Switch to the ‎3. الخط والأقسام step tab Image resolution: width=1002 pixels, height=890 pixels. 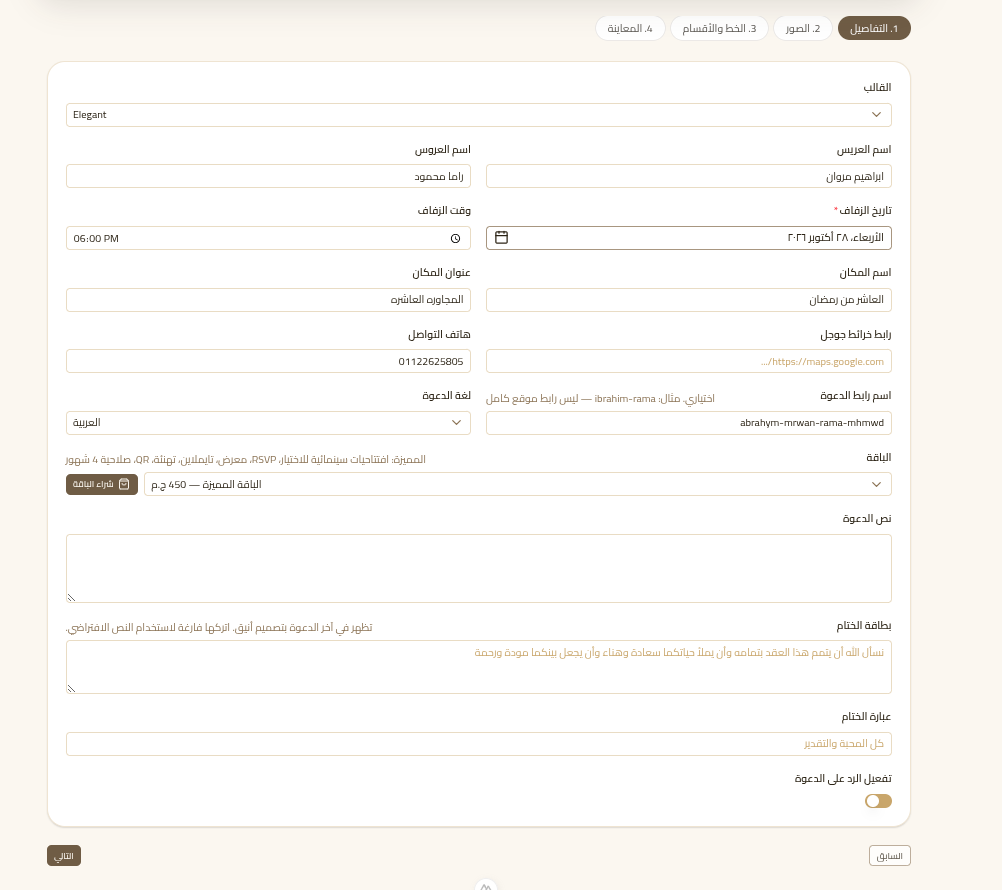click(x=719, y=28)
